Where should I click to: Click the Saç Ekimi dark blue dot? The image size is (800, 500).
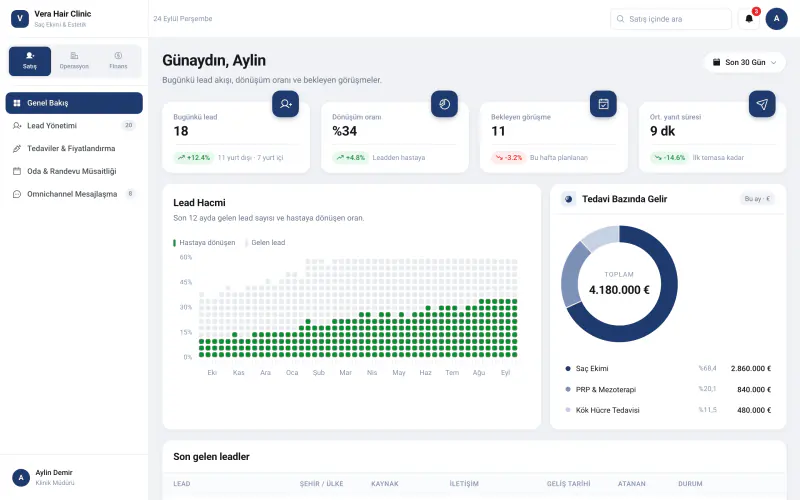pyautogui.click(x=568, y=368)
